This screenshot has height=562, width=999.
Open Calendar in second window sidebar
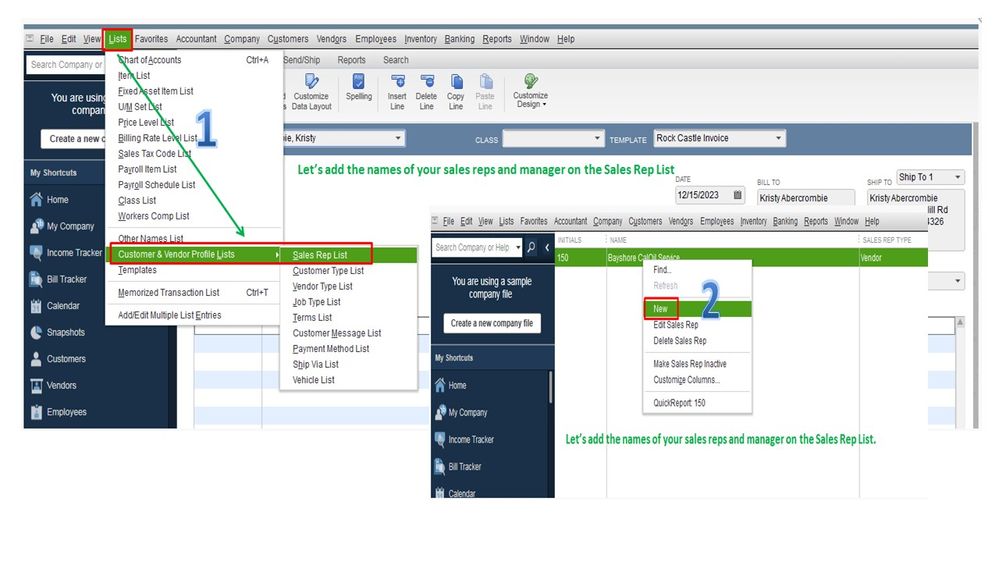(455, 493)
